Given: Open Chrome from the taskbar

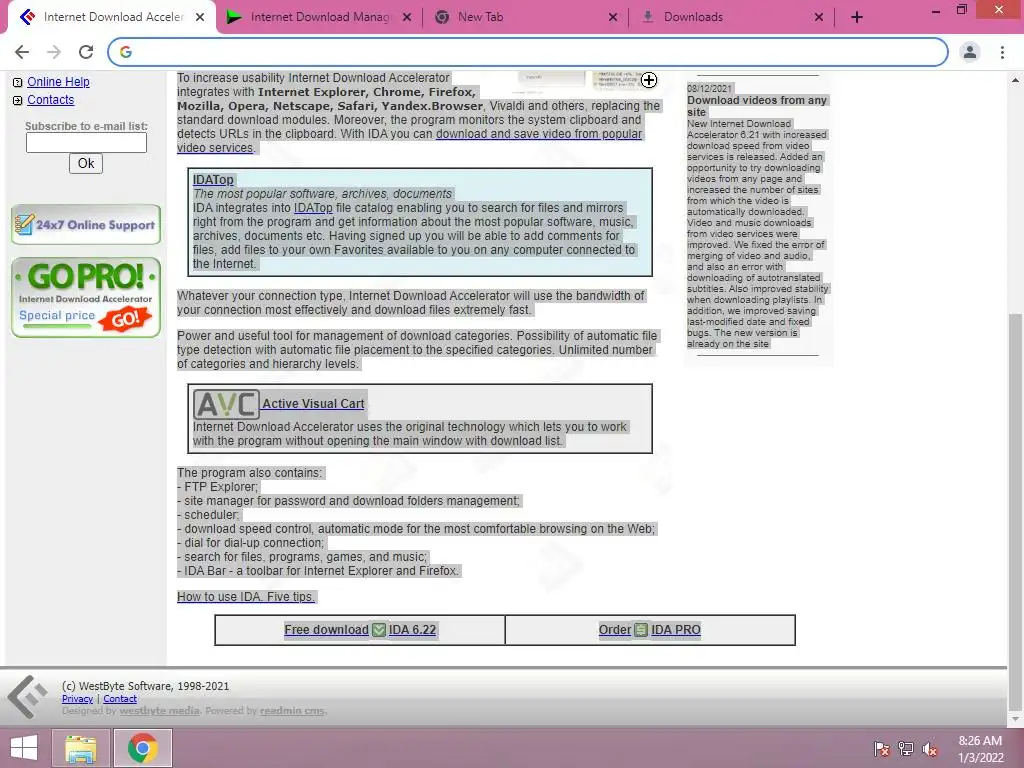Looking at the screenshot, I should pyautogui.click(x=142, y=748).
